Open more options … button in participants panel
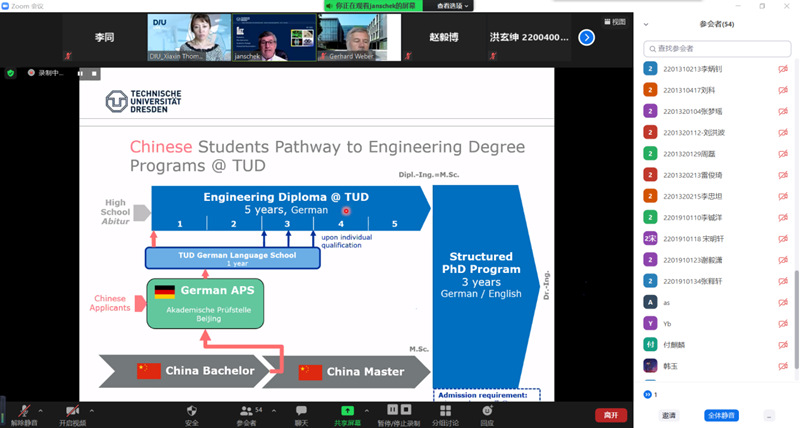The image size is (800, 428). click(769, 415)
